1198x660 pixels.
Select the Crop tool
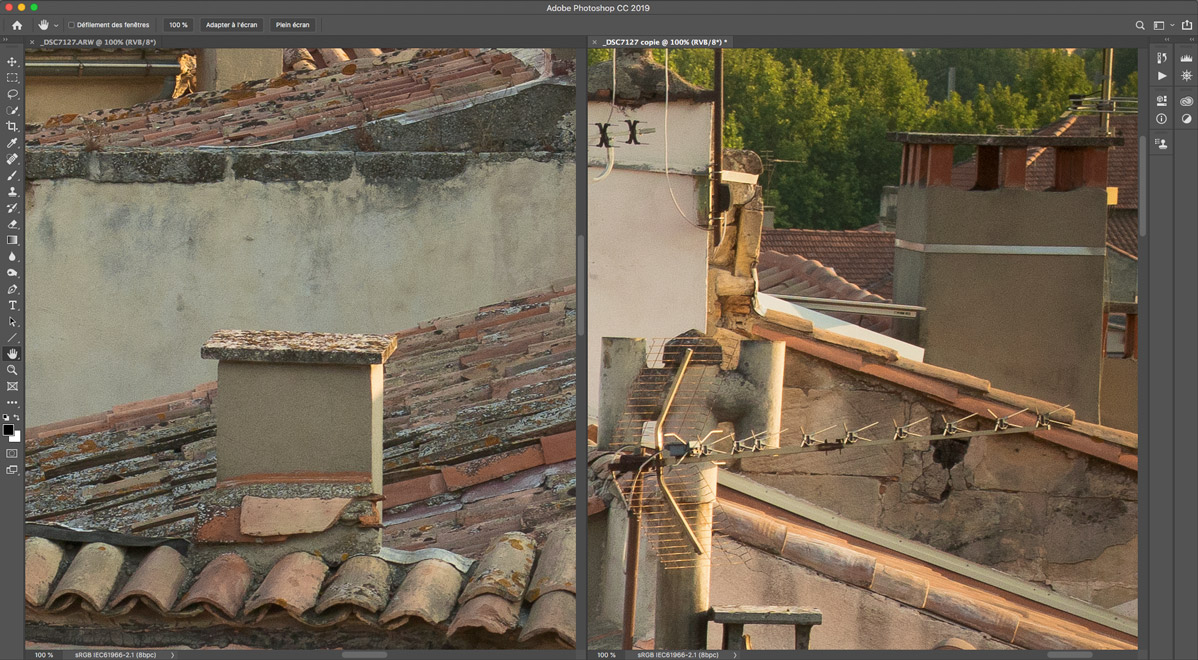click(x=13, y=127)
